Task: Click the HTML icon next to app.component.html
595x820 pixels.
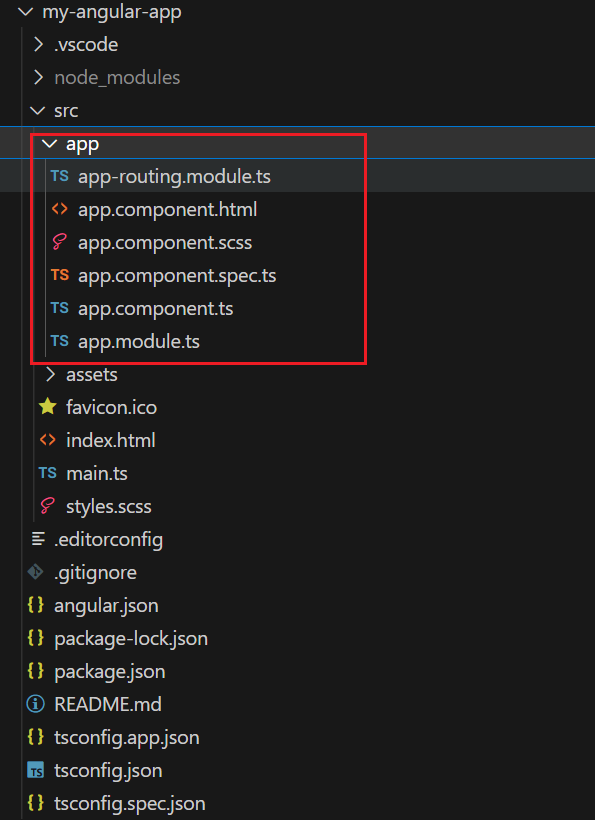Action: pos(58,209)
